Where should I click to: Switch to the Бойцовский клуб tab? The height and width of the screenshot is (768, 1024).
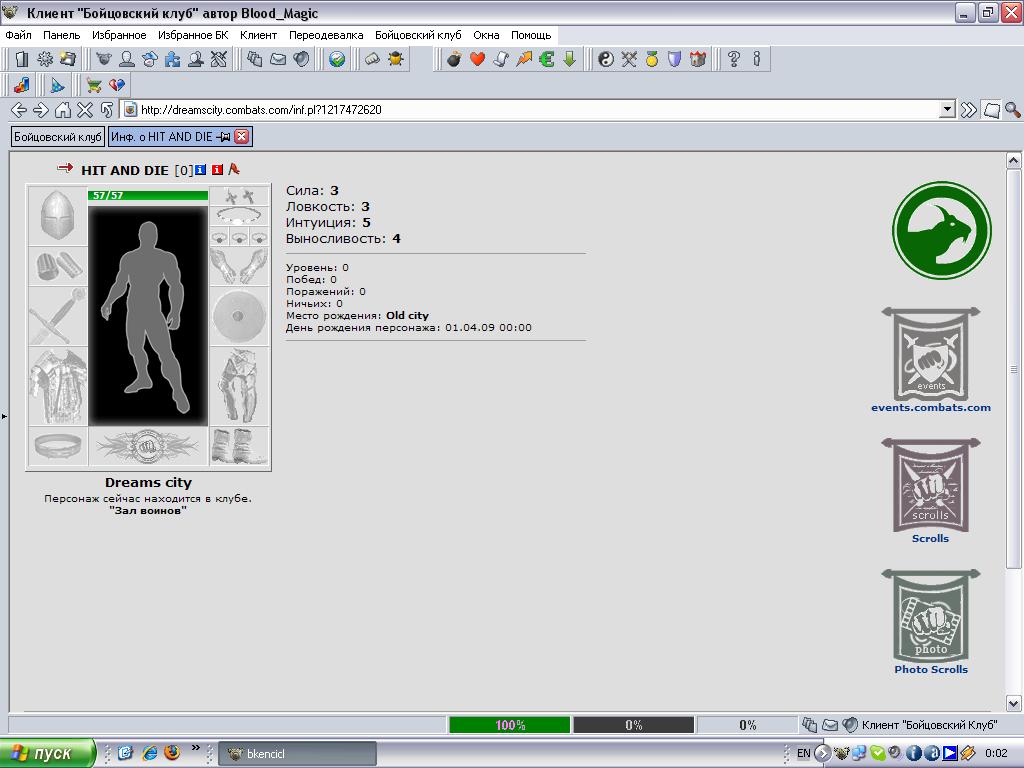[57, 136]
